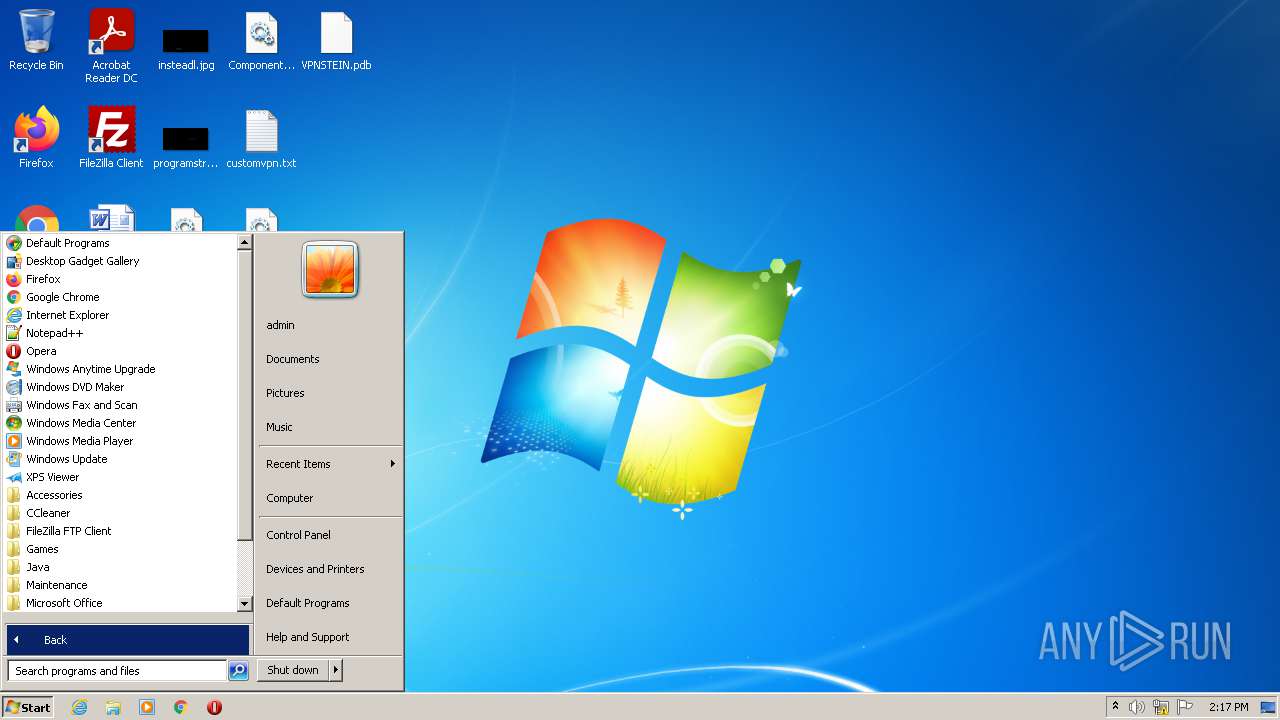Expand the FileZilla FTP Client folder
This screenshot has height=720, width=1280.
pos(120,531)
